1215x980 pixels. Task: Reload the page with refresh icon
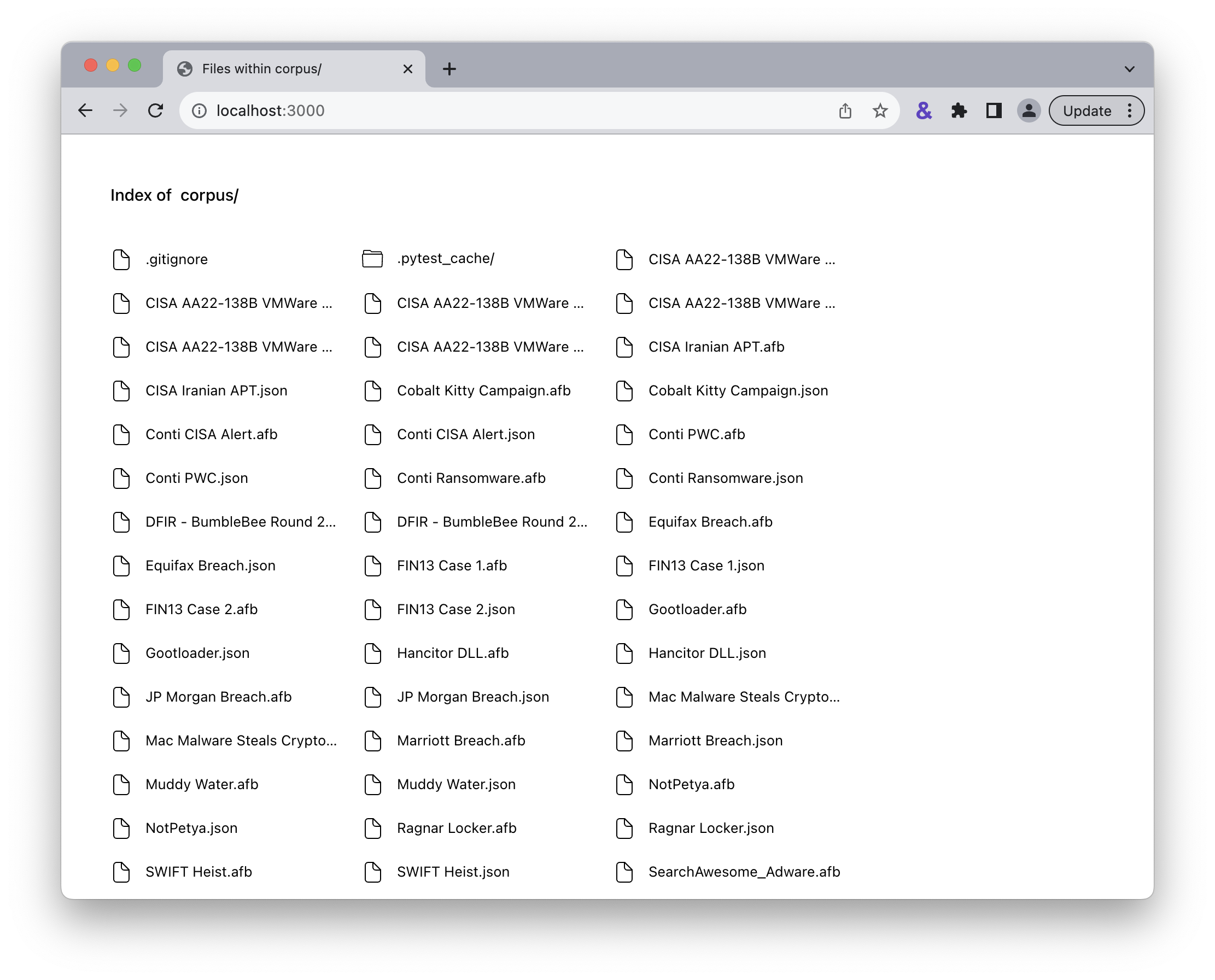156,110
